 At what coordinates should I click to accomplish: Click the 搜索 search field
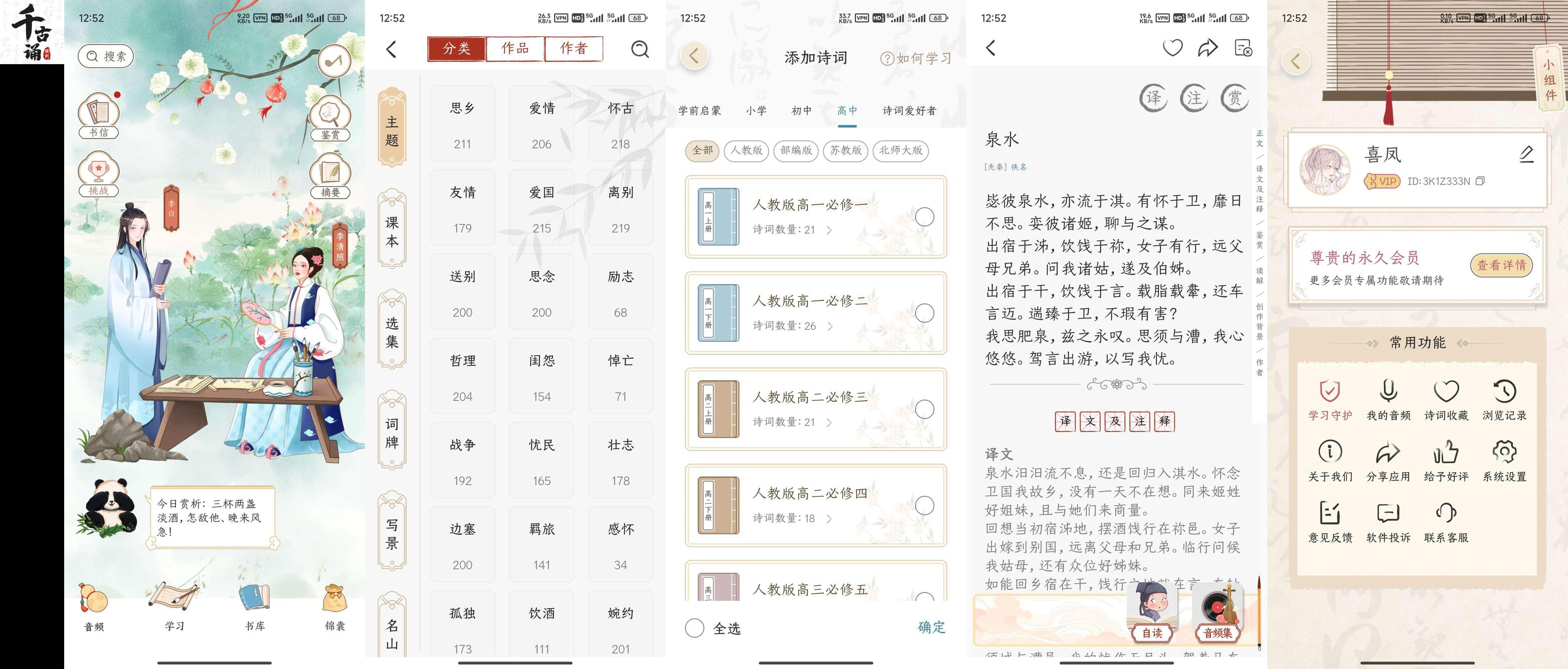tap(106, 56)
